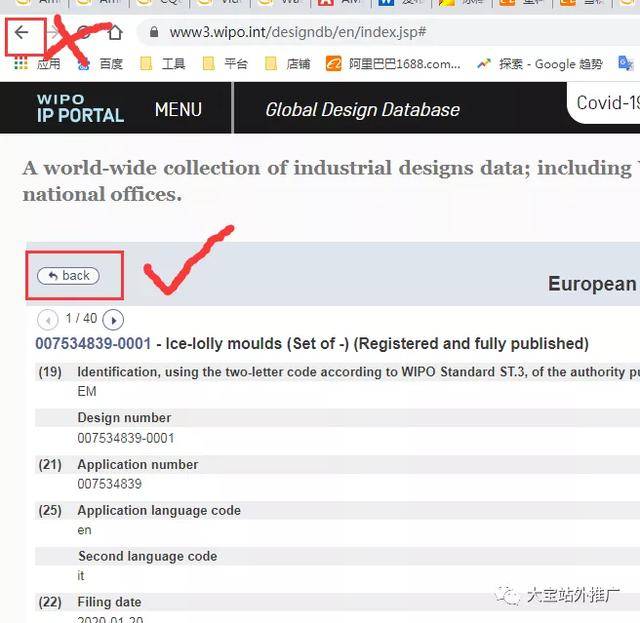Screen dimensions: 640x623
Task: Click the site padlock icon
Action: click(154, 32)
